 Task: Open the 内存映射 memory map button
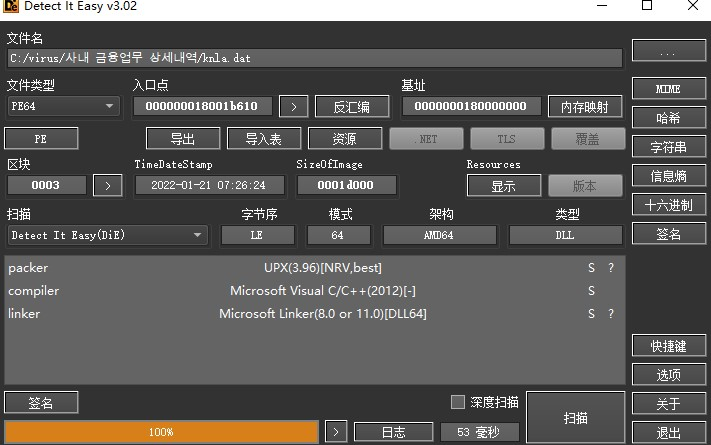coord(585,107)
